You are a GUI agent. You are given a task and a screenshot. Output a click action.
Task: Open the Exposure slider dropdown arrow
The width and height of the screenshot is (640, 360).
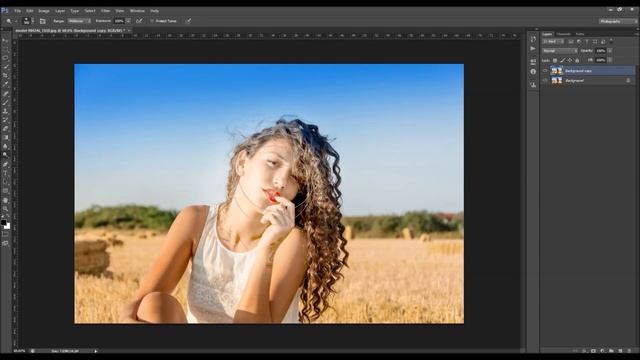[x=129, y=21]
